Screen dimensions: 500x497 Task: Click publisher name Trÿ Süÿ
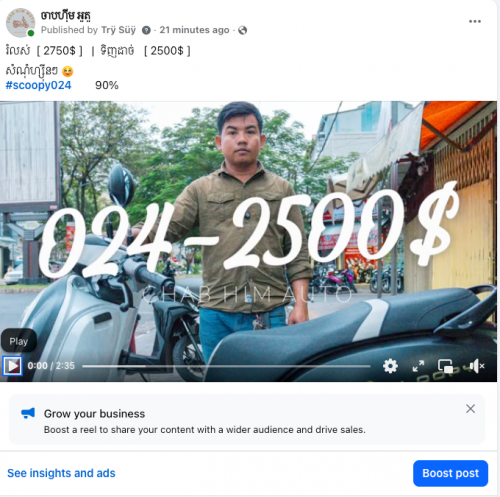tap(118, 30)
